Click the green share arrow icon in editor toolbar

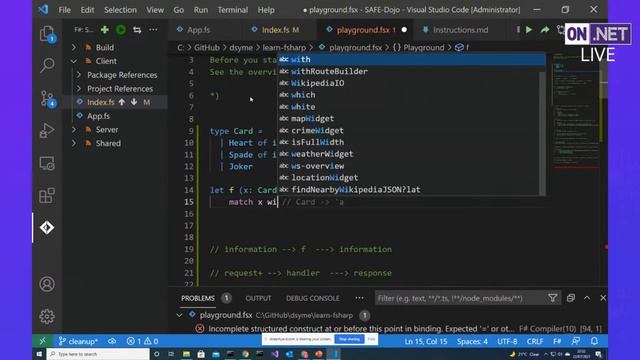(544, 30)
